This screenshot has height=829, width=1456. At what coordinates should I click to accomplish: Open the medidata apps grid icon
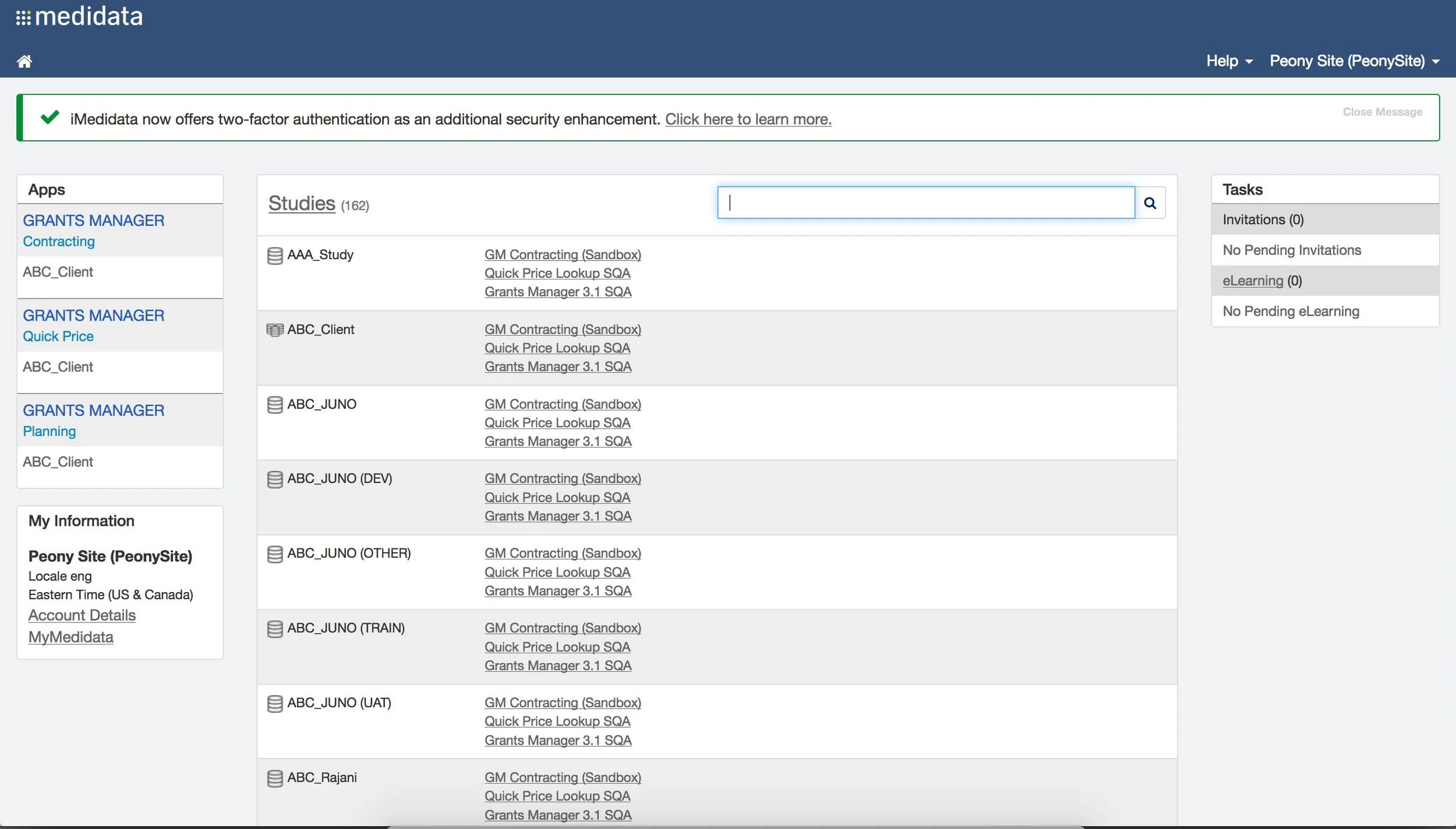pos(23,18)
